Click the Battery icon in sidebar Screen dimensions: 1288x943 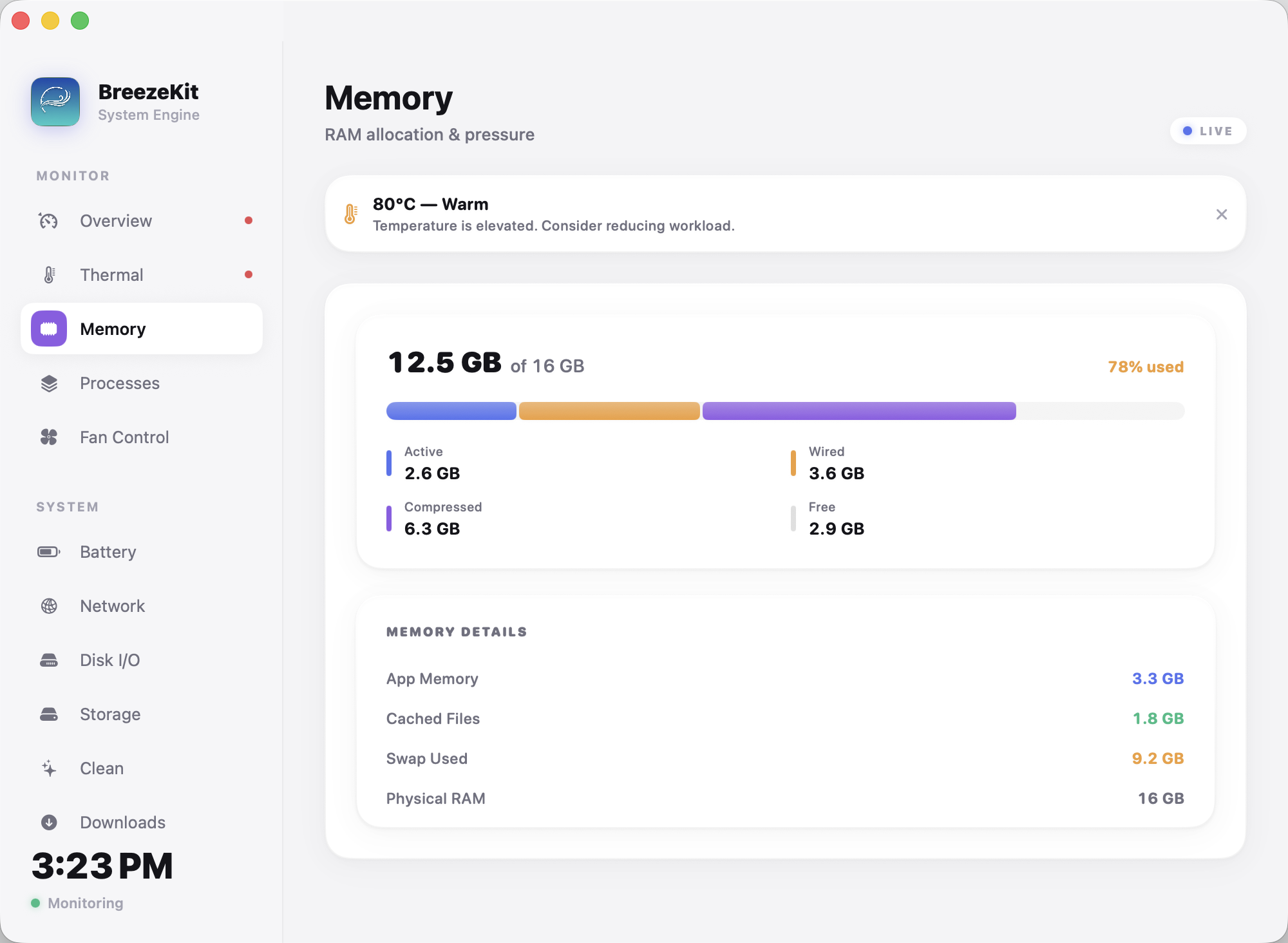pos(49,552)
